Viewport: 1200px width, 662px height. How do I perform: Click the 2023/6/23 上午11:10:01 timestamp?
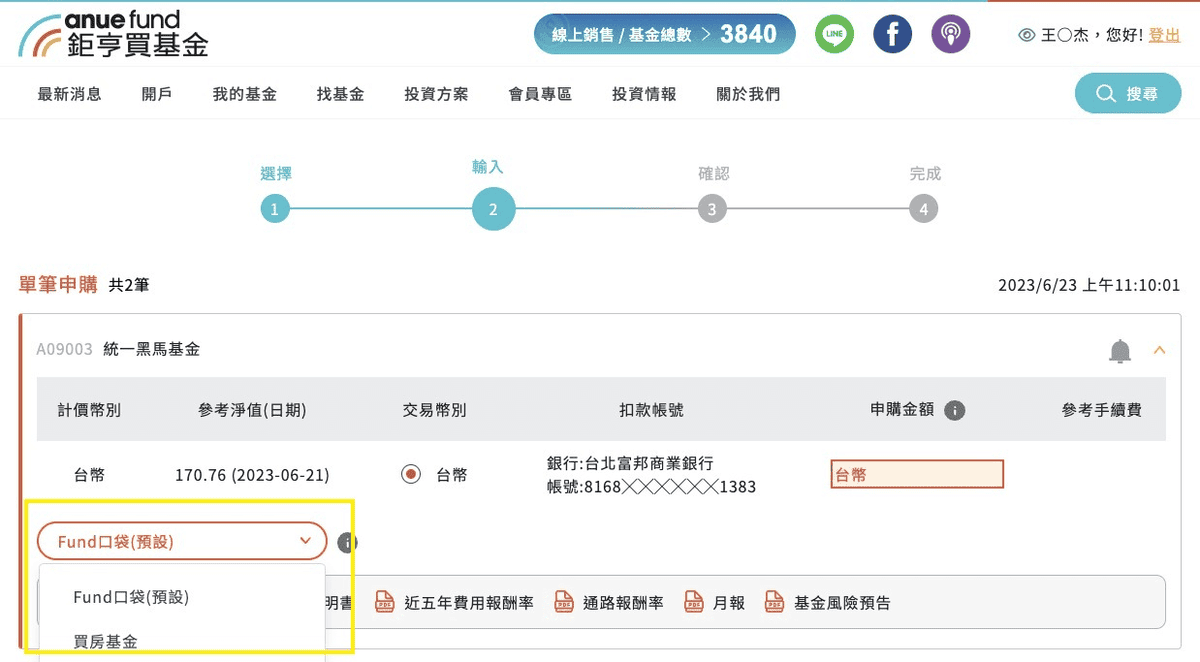pos(1089,286)
